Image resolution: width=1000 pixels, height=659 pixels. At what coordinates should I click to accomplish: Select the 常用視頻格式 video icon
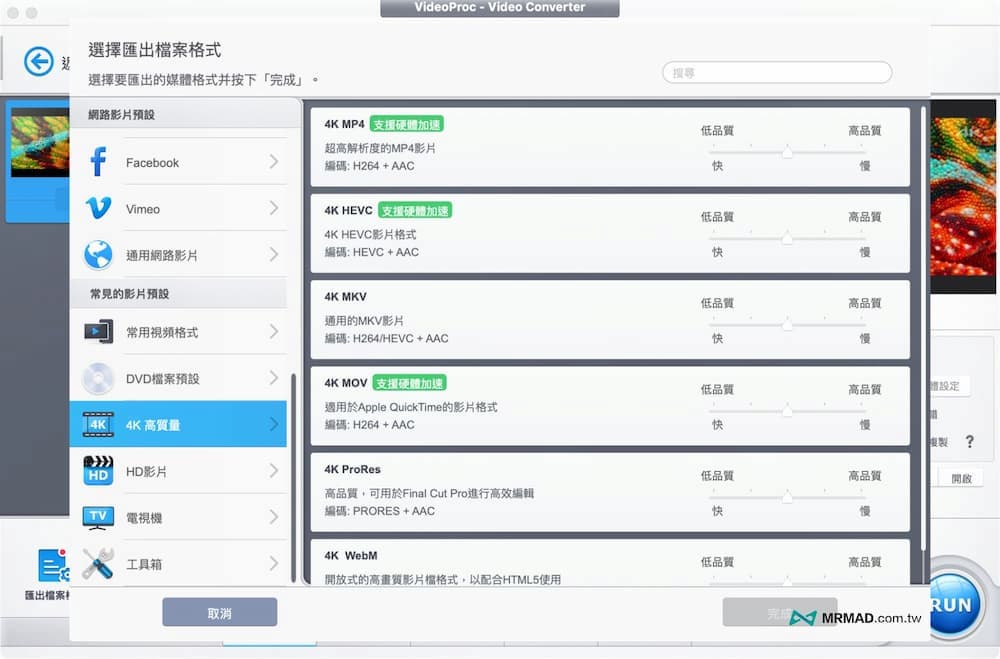(97, 331)
